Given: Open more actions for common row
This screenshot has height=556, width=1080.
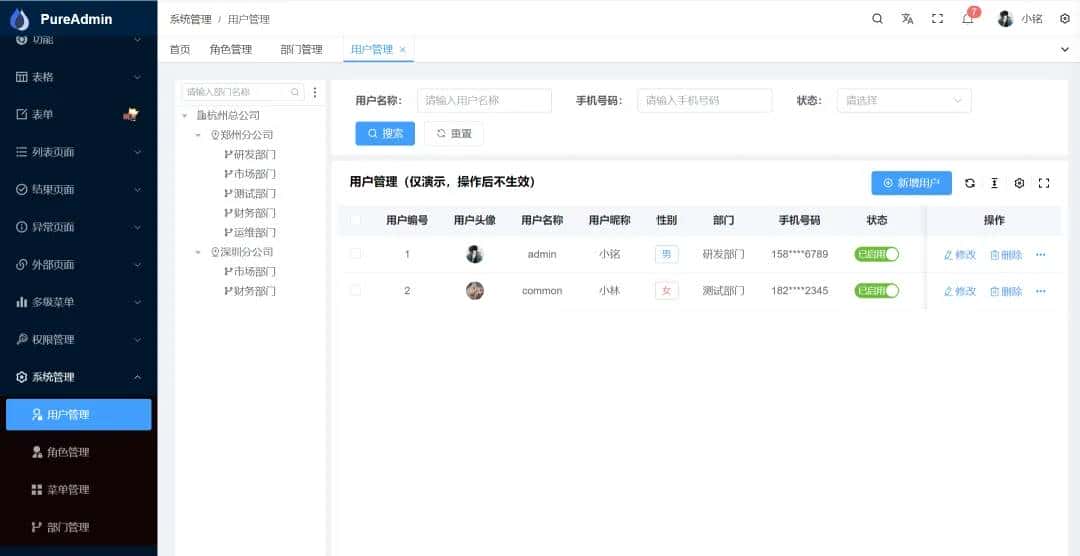Looking at the screenshot, I should [1041, 291].
